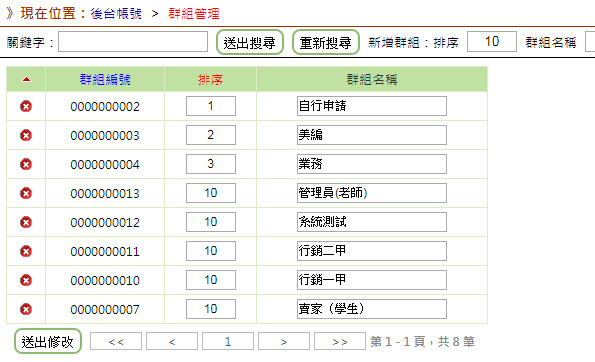The height and width of the screenshot is (362, 595).
Task: Click the 關鍵字 label
Action: coord(30,42)
